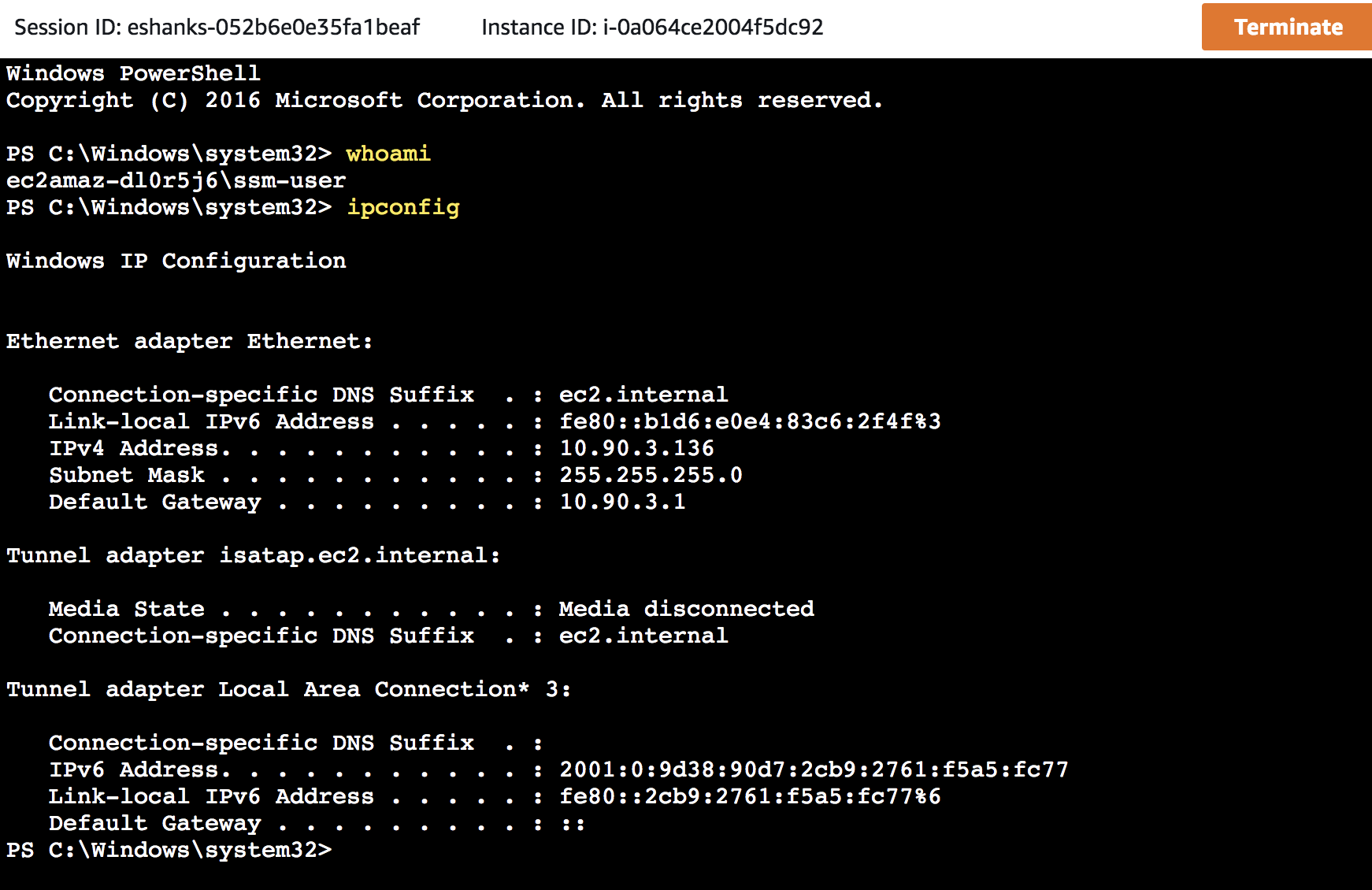Click the empty PowerShell prompt at the bottom

[169, 850]
